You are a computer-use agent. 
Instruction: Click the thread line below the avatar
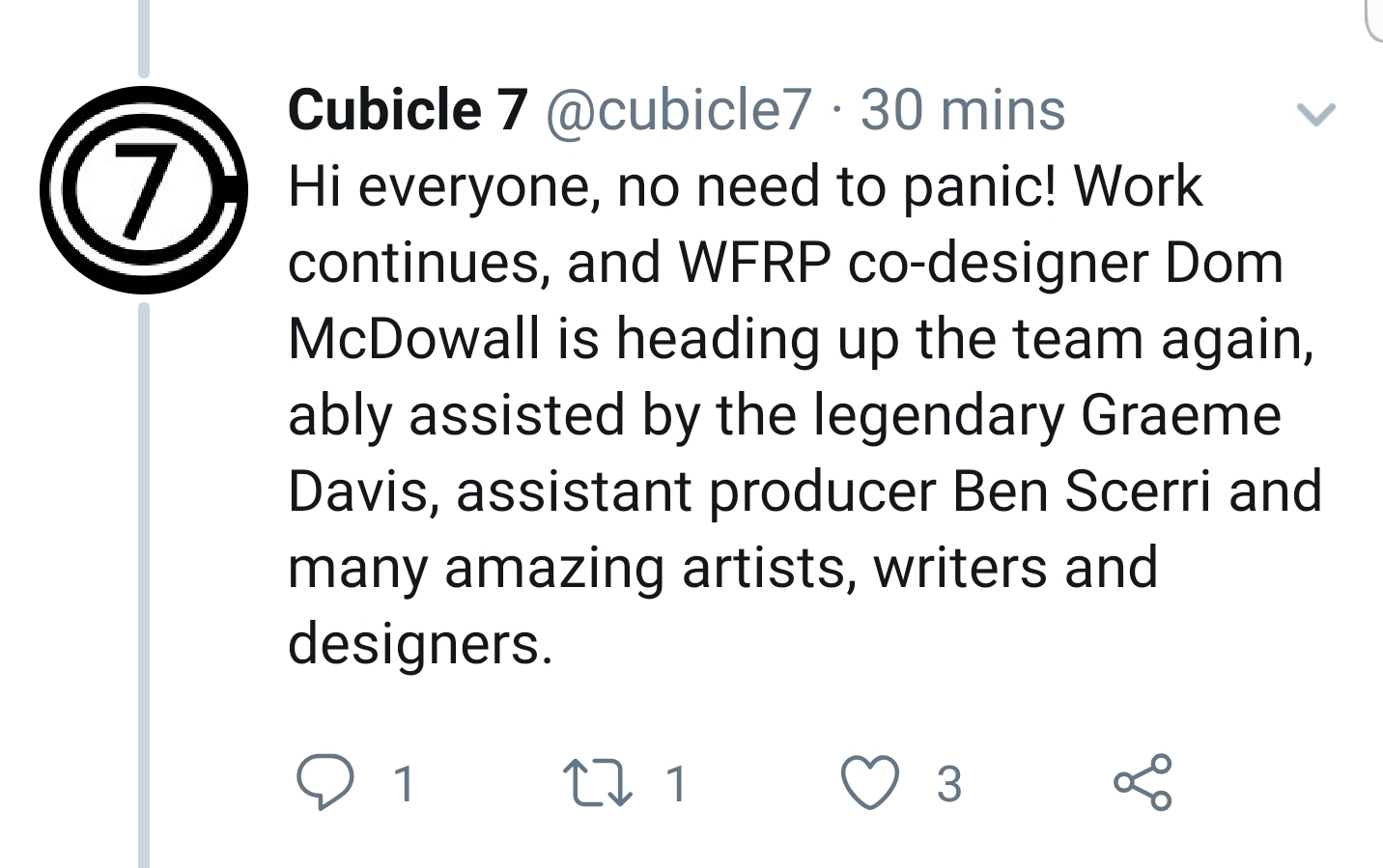(x=144, y=579)
